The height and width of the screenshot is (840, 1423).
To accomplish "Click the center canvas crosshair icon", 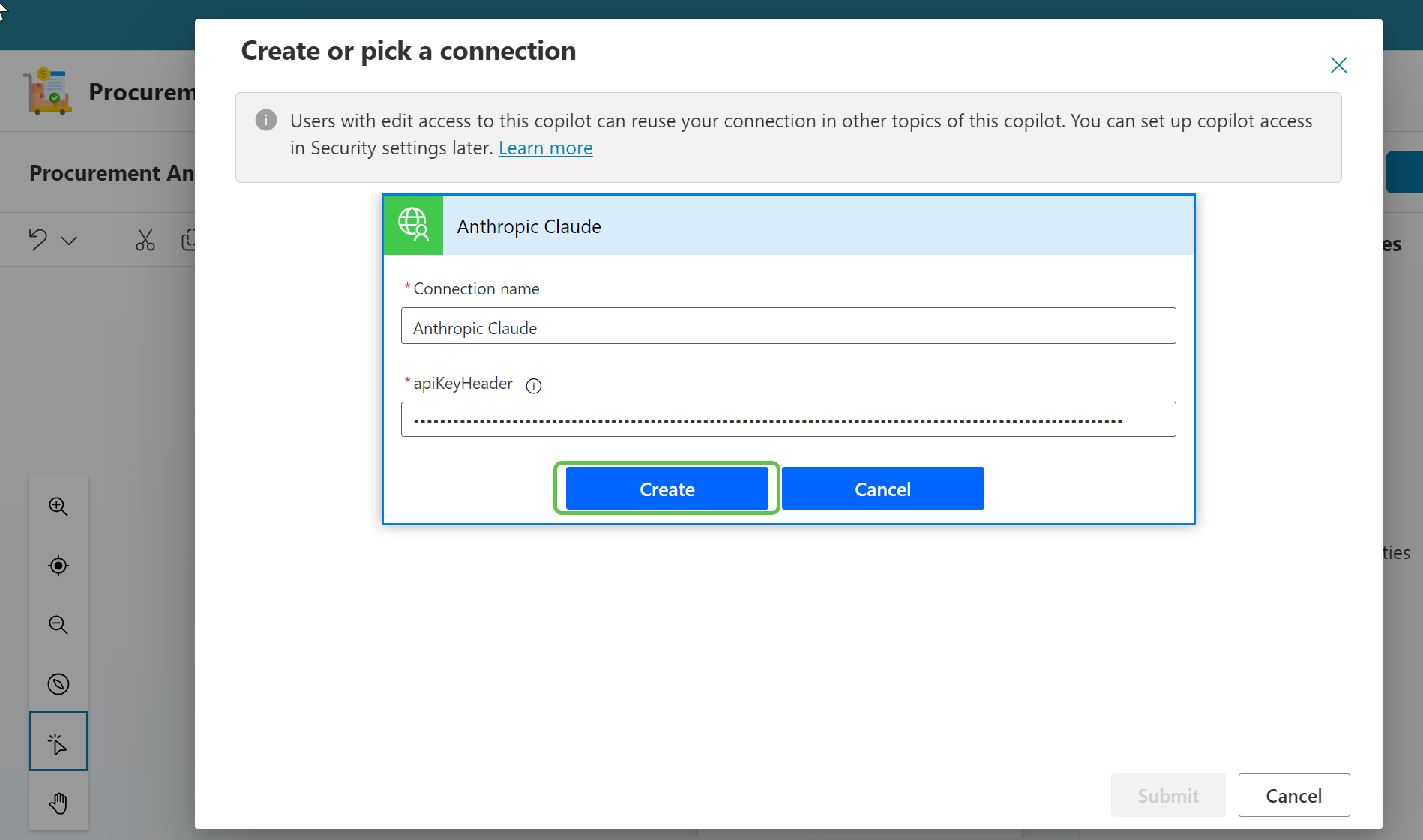I will 58,566.
